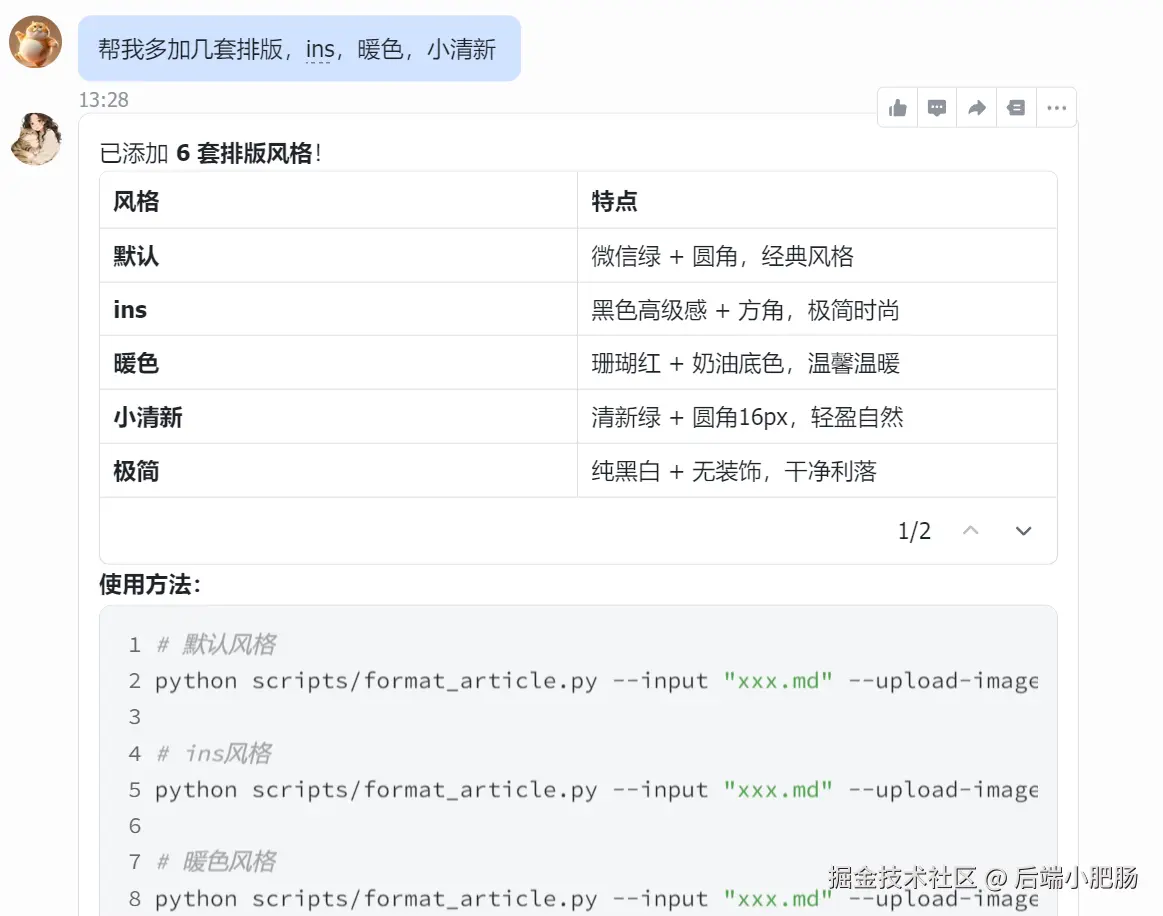This screenshot has height=916, width=1163.
Task: Click code line 2 python command
Action: click(595, 681)
